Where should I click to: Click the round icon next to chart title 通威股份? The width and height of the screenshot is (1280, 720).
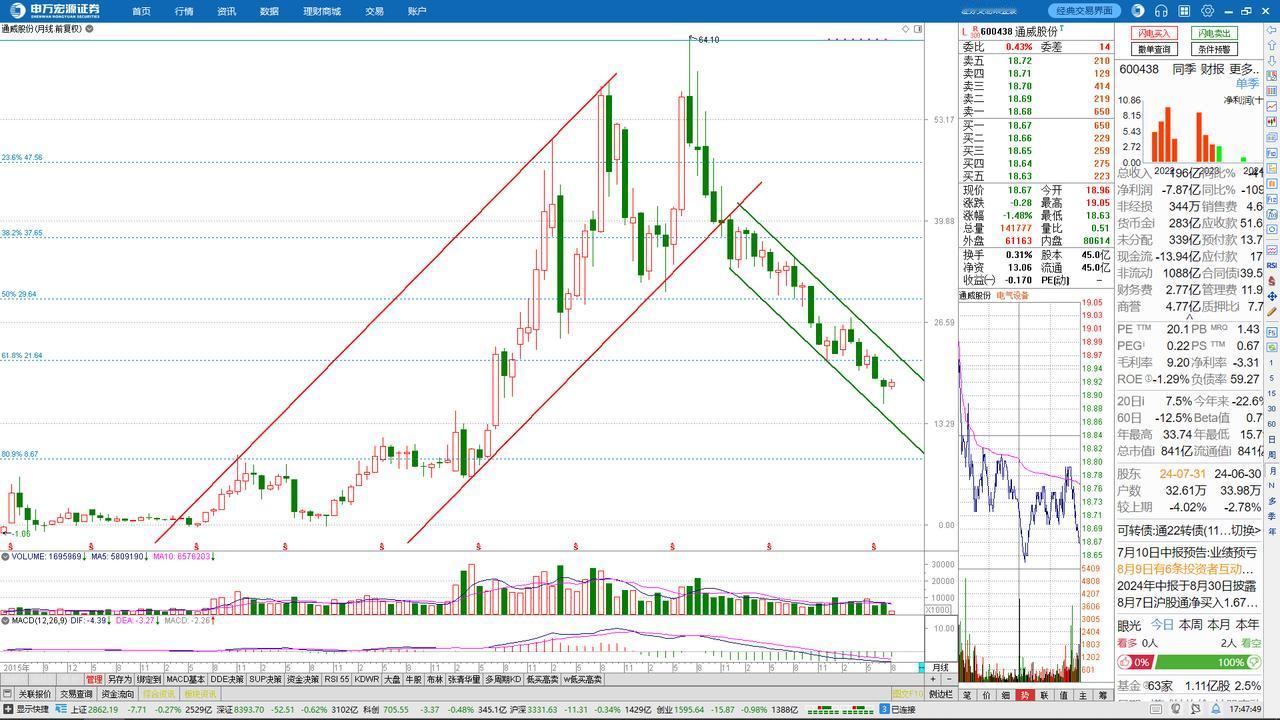point(89,29)
